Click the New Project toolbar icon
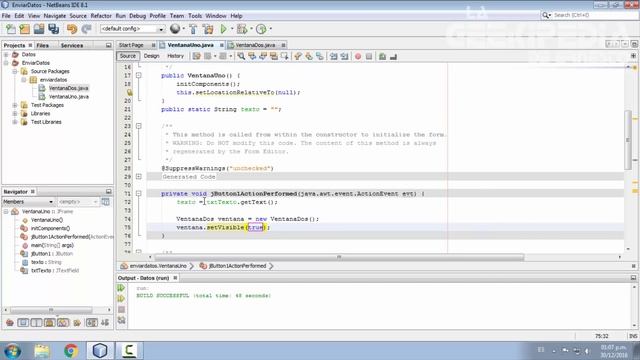This screenshot has width=640, height=360. (24, 29)
